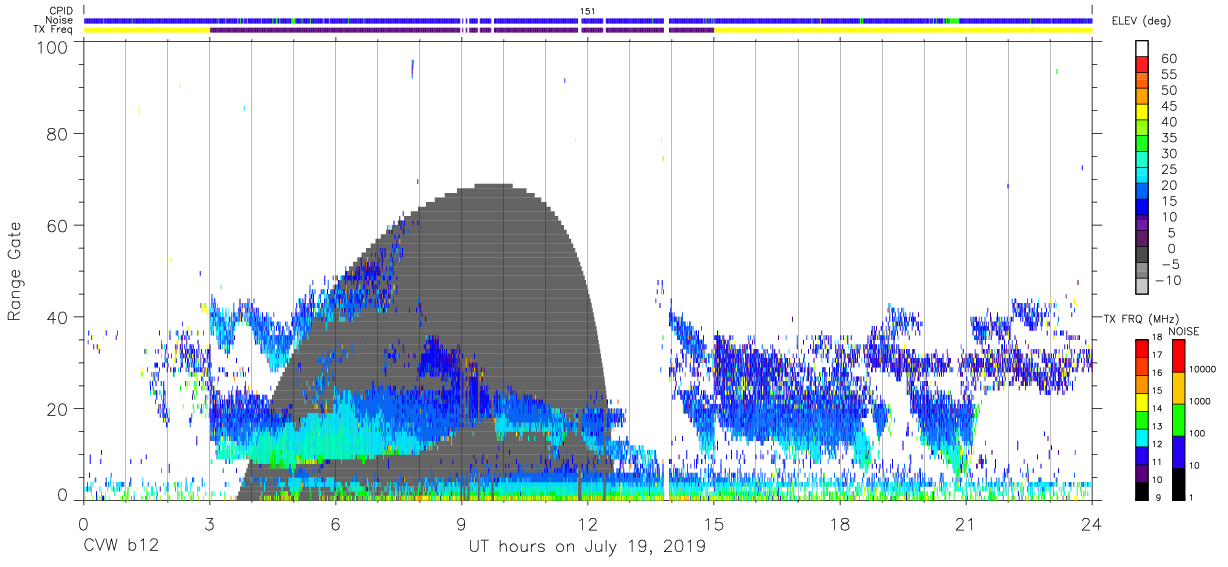The image size is (1228, 567).
Task: Click the yellow TX Freq bar before 3 UT
Action: (147, 30)
